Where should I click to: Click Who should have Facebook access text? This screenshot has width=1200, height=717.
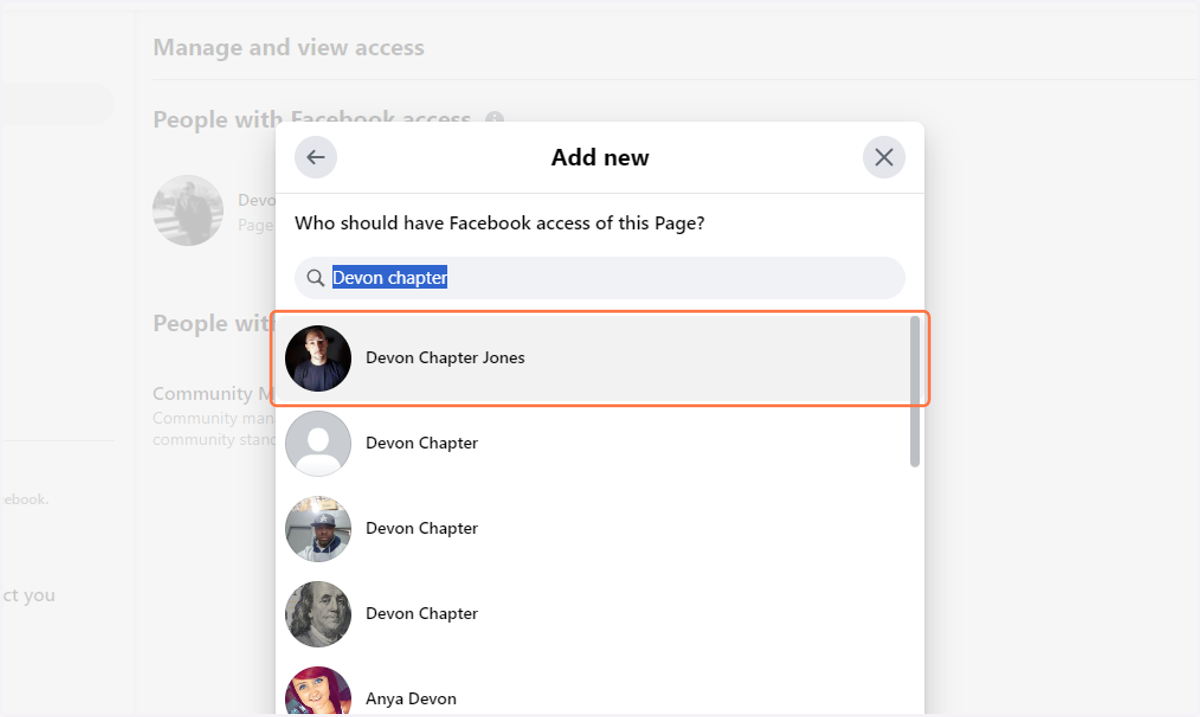pos(499,223)
